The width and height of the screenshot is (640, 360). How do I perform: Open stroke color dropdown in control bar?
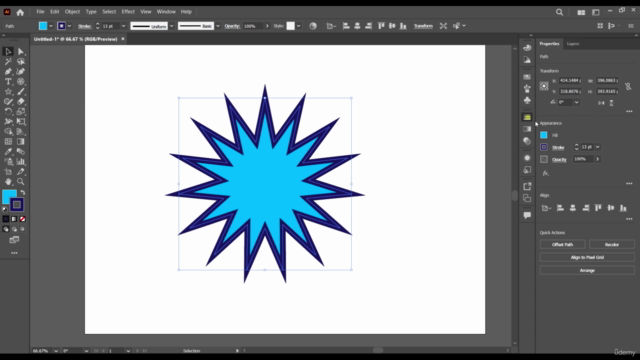(69, 26)
